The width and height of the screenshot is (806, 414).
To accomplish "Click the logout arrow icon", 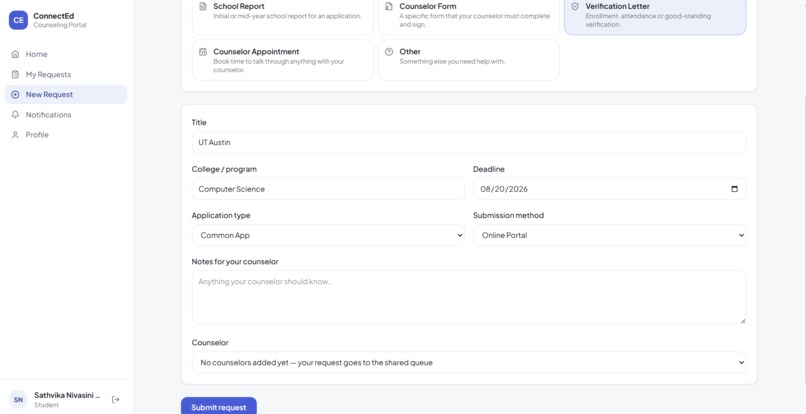I will (116, 400).
